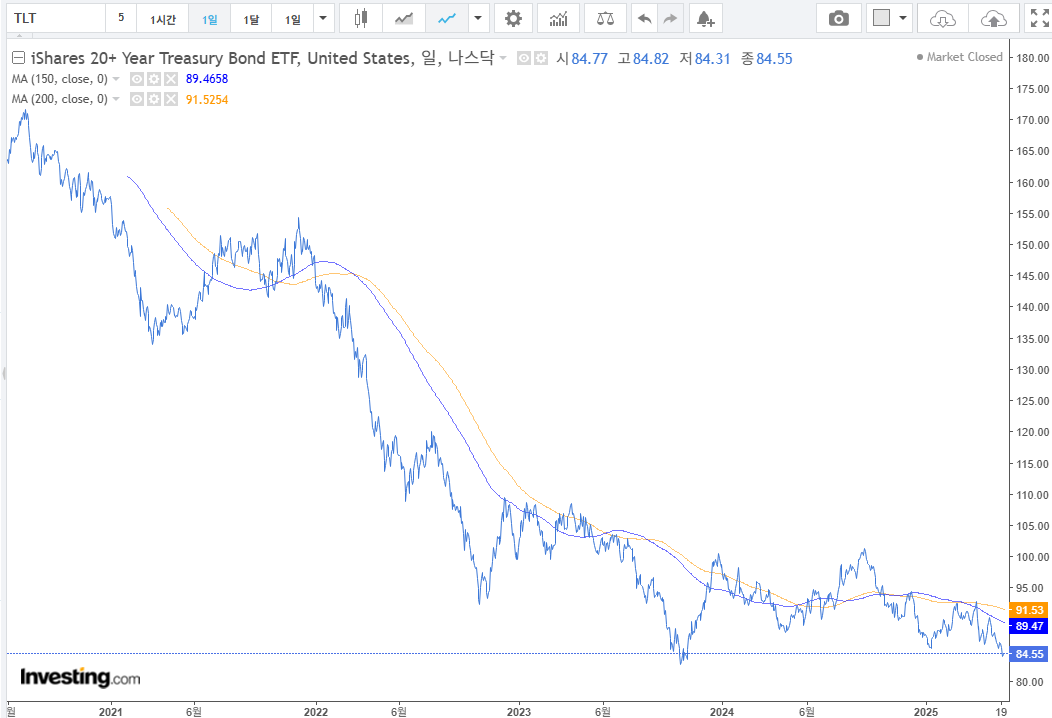1052x718 pixels.
Task: Collapse the legend with the minus box
Action: pyautogui.click(x=19, y=58)
